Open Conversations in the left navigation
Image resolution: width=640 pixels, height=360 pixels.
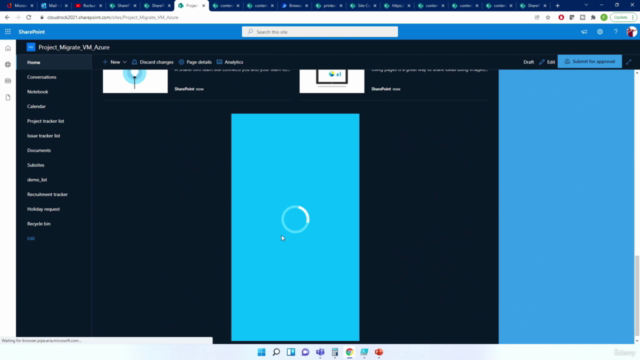coord(42,77)
